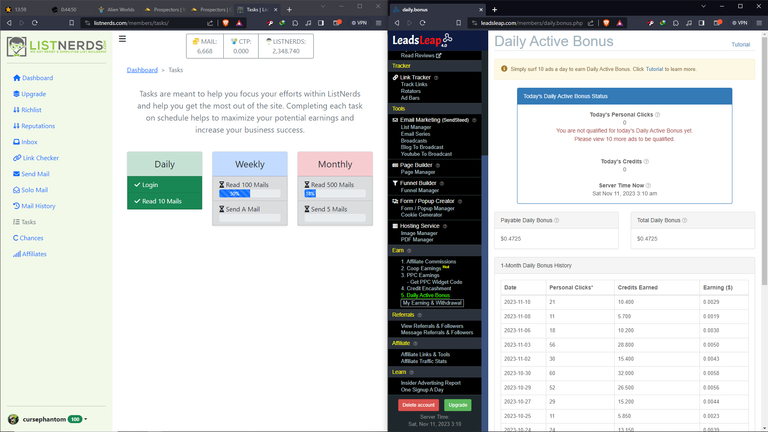This screenshot has width=768, height=432.
Task: Open new tab in ListNerds window
Action: click(289, 9)
